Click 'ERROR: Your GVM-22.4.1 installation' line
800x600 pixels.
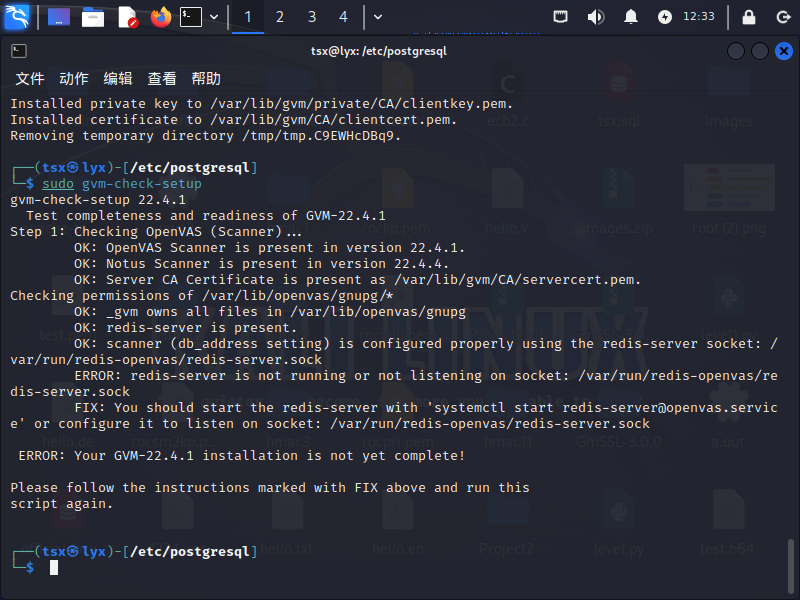[x=242, y=456]
